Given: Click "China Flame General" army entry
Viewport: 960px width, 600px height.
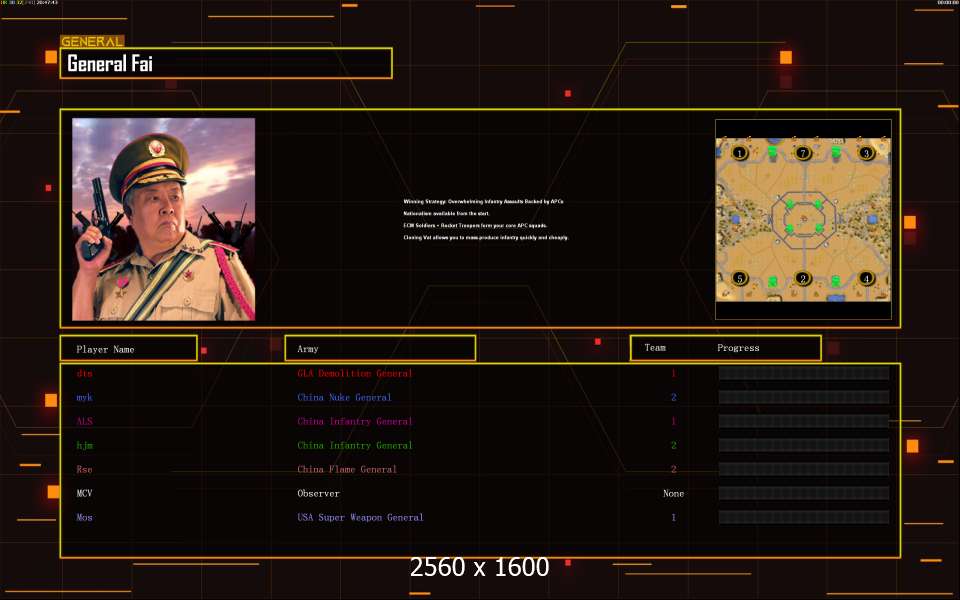Looking at the screenshot, I should click(347, 470).
